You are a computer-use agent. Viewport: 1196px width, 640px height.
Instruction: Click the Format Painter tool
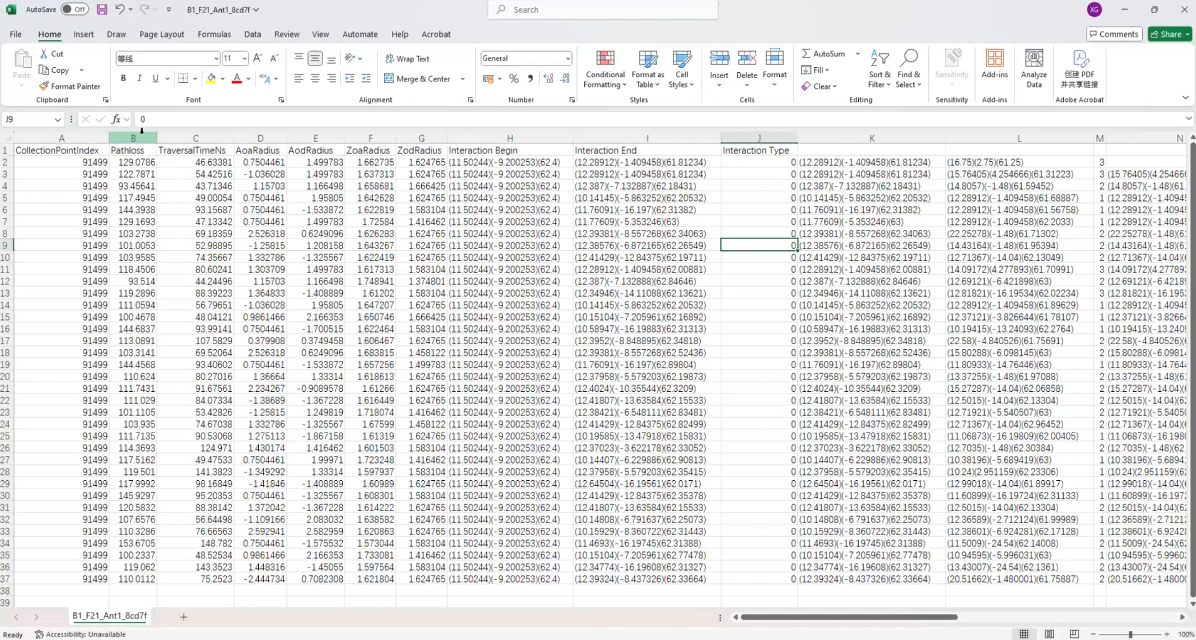point(69,86)
